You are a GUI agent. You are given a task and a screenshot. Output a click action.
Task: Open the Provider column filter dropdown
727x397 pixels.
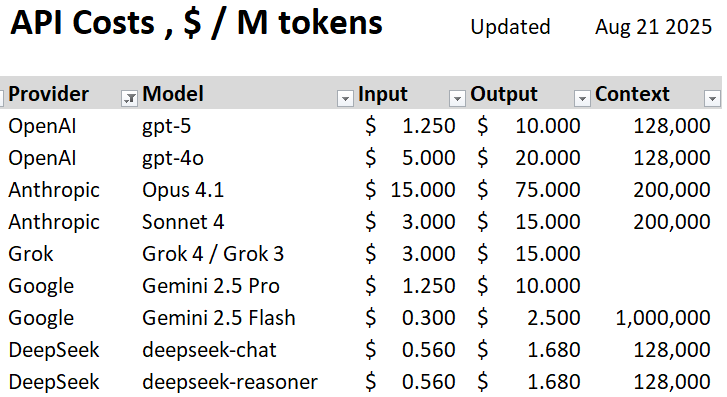click(129, 98)
